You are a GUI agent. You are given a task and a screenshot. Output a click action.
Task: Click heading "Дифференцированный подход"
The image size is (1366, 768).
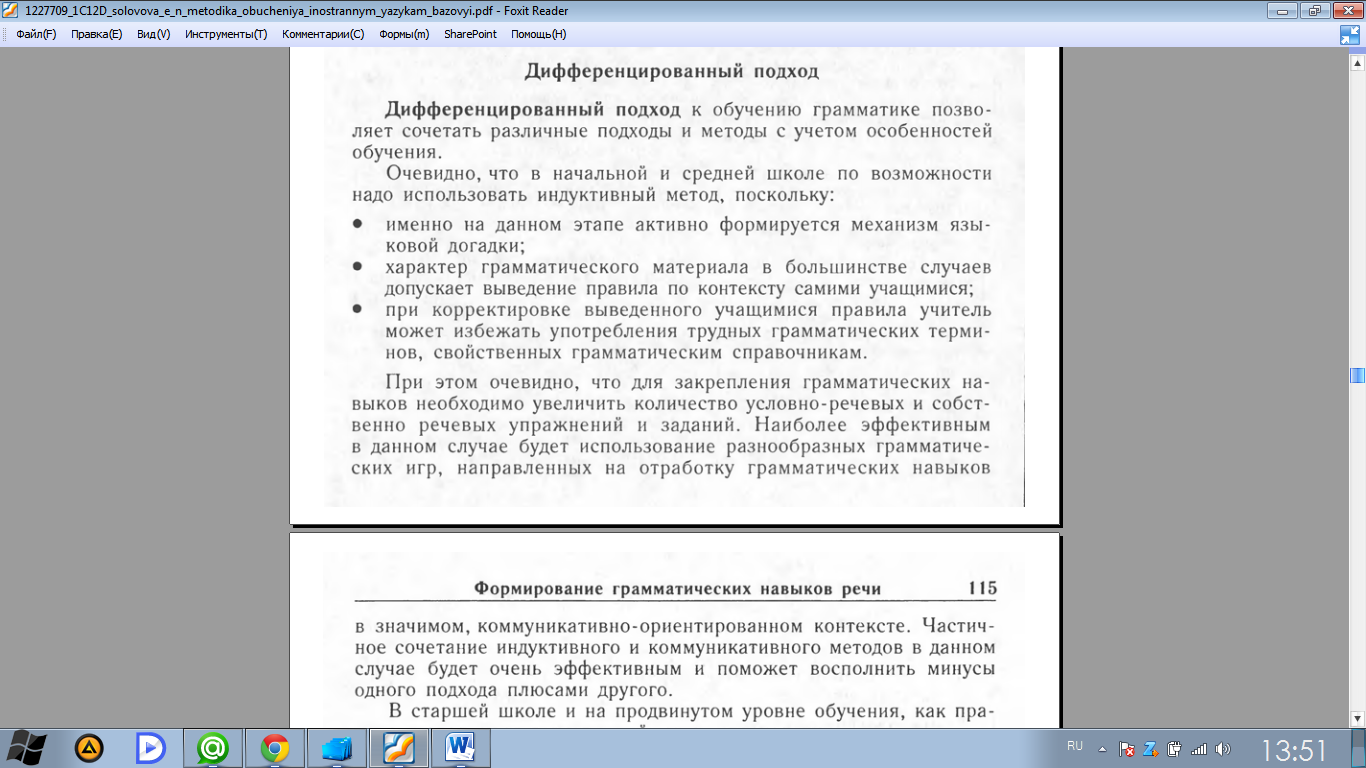point(672,72)
